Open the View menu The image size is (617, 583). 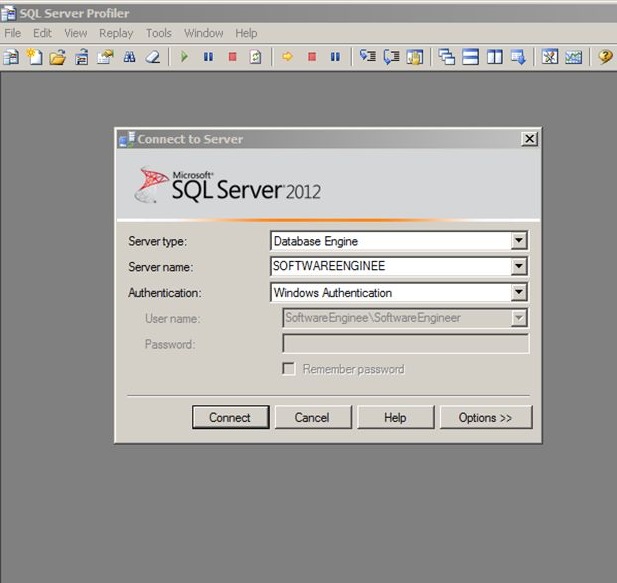tap(76, 33)
